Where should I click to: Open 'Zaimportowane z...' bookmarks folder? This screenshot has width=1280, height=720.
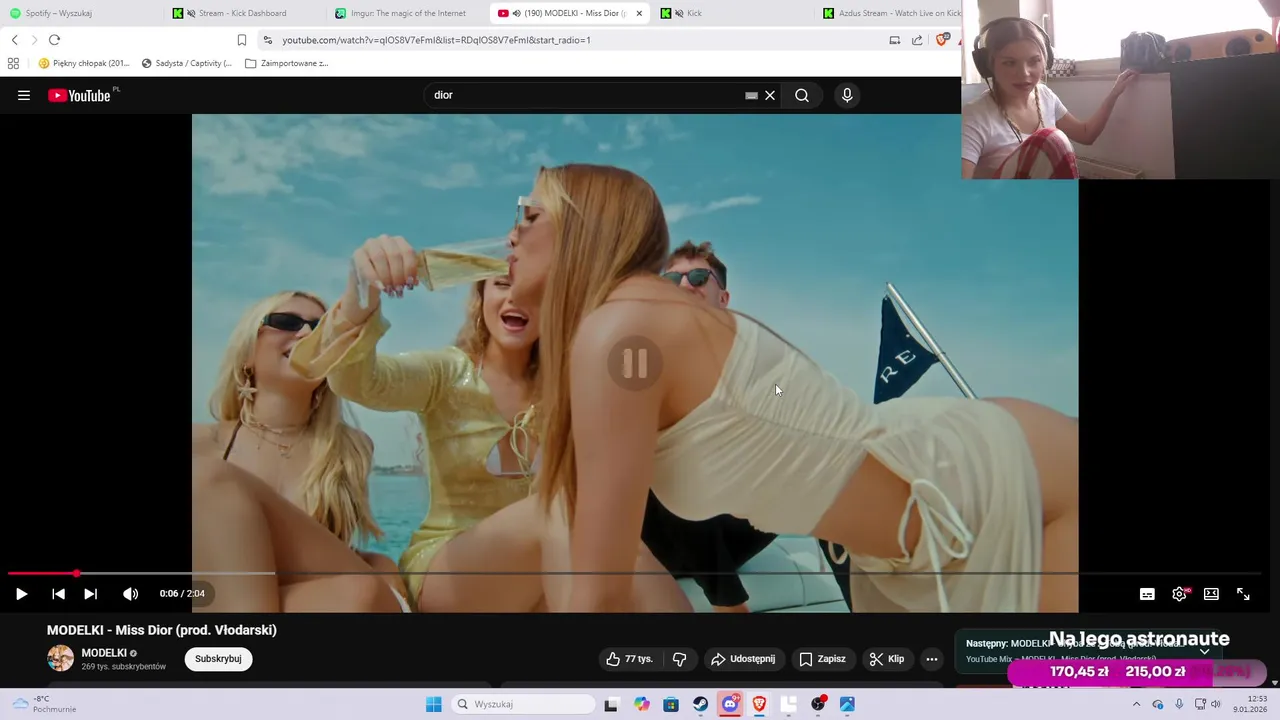click(287, 63)
